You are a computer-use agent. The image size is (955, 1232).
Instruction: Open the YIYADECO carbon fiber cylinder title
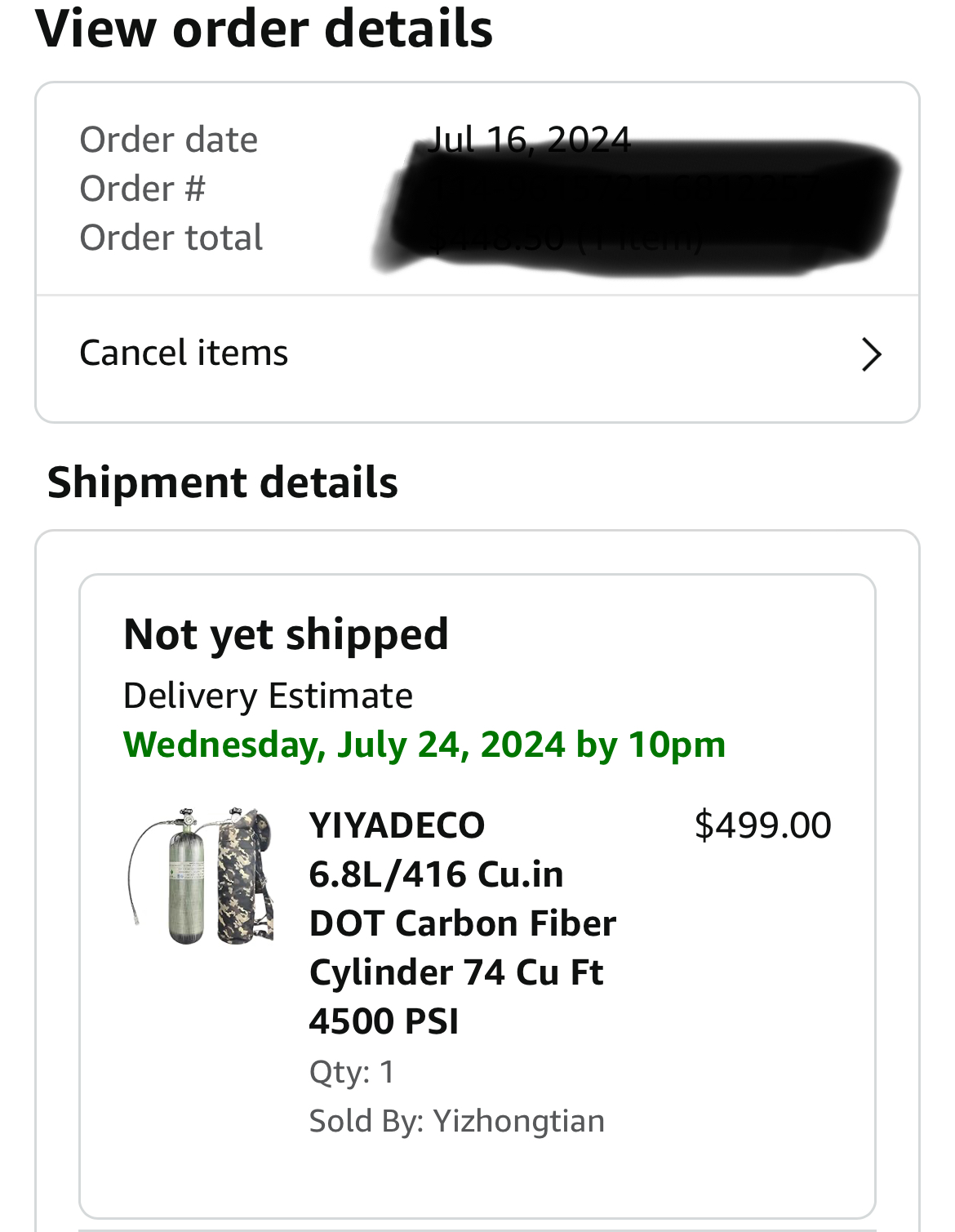click(x=462, y=923)
